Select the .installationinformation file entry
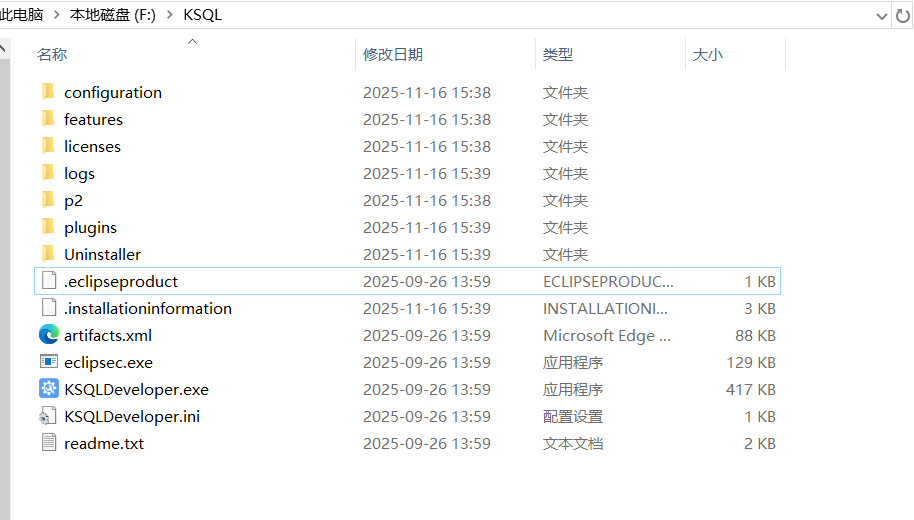914x520 pixels. click(x=147, y=308)
